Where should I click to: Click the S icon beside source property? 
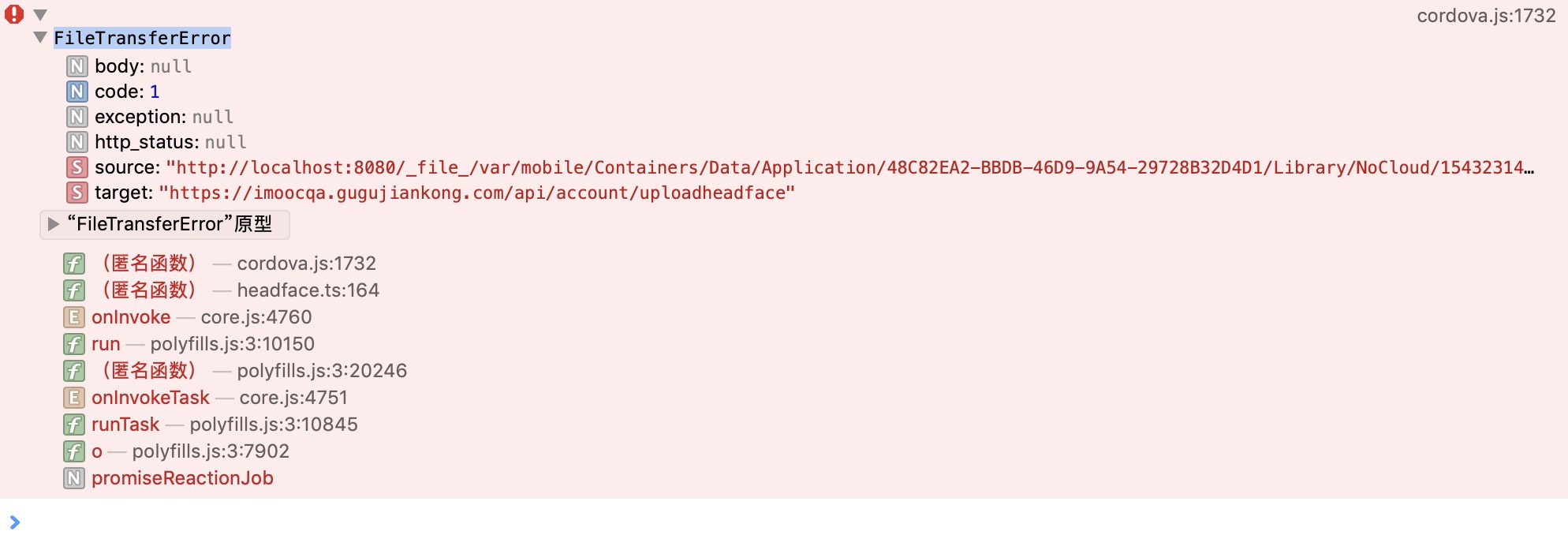tap(77, 167)
